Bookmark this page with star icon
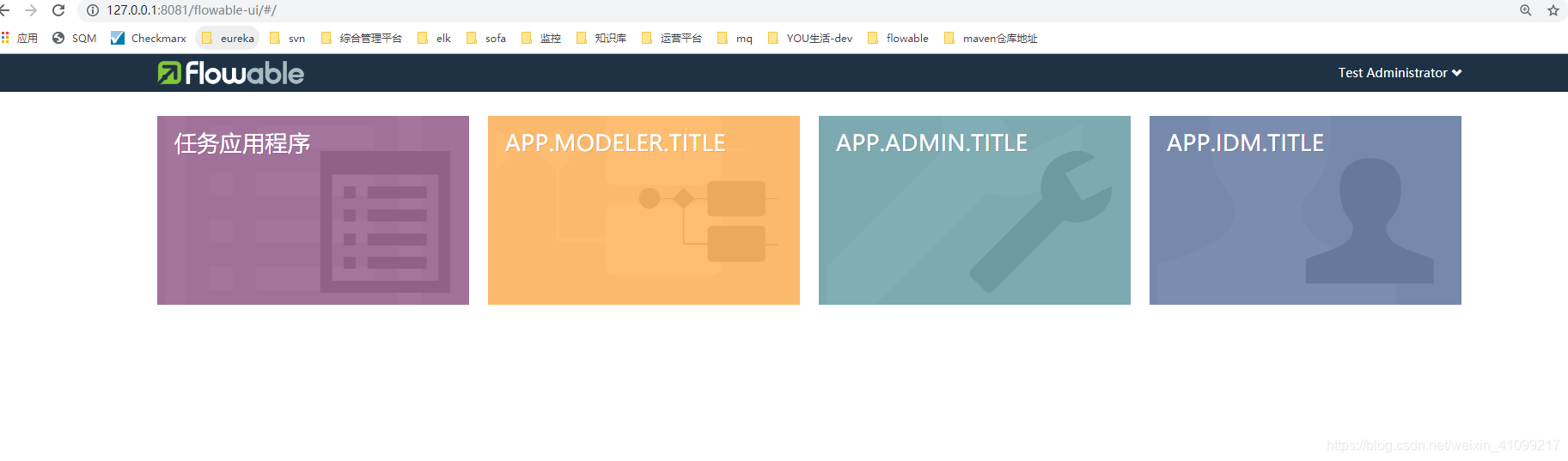This screenshot has height=461, width=1568. 1553,10
